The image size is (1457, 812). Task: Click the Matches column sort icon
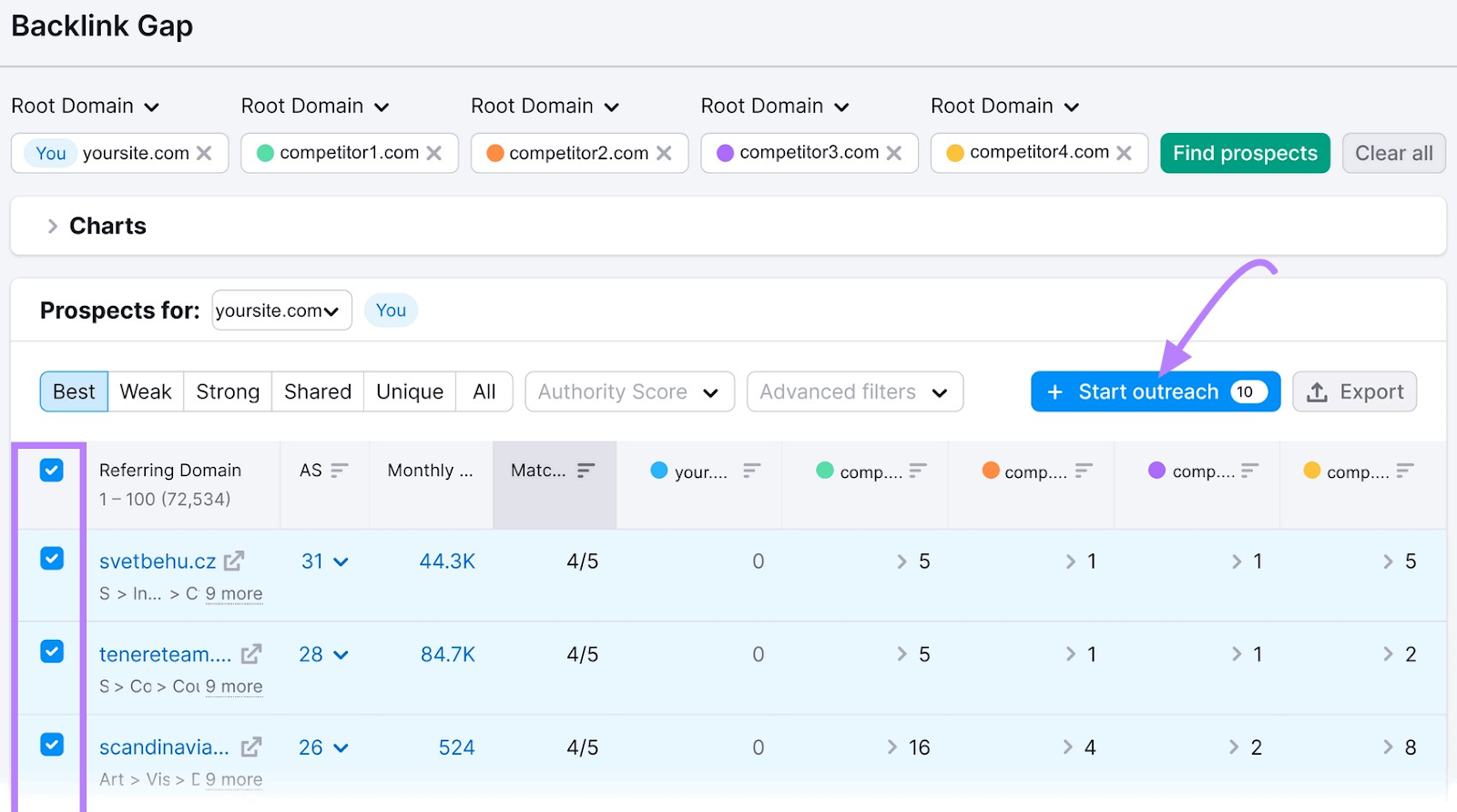coord(586,471)
